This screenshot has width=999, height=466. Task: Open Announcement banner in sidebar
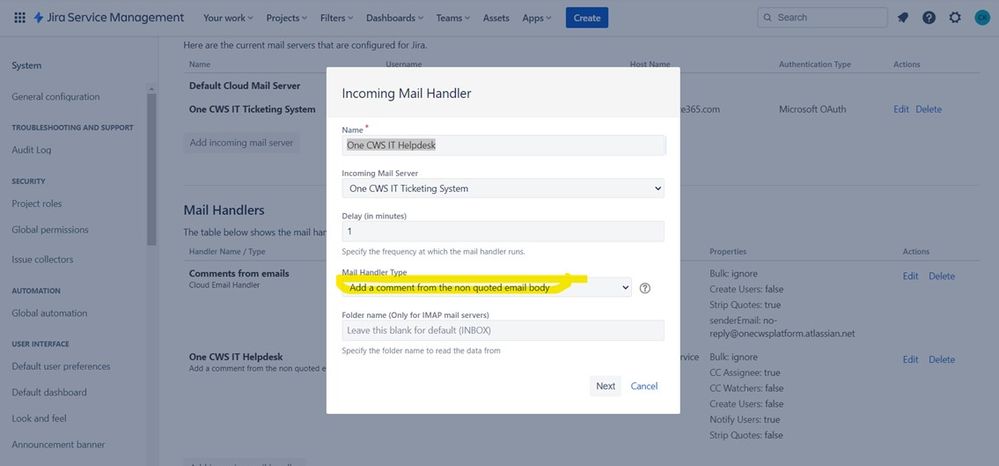click(58, 445)
